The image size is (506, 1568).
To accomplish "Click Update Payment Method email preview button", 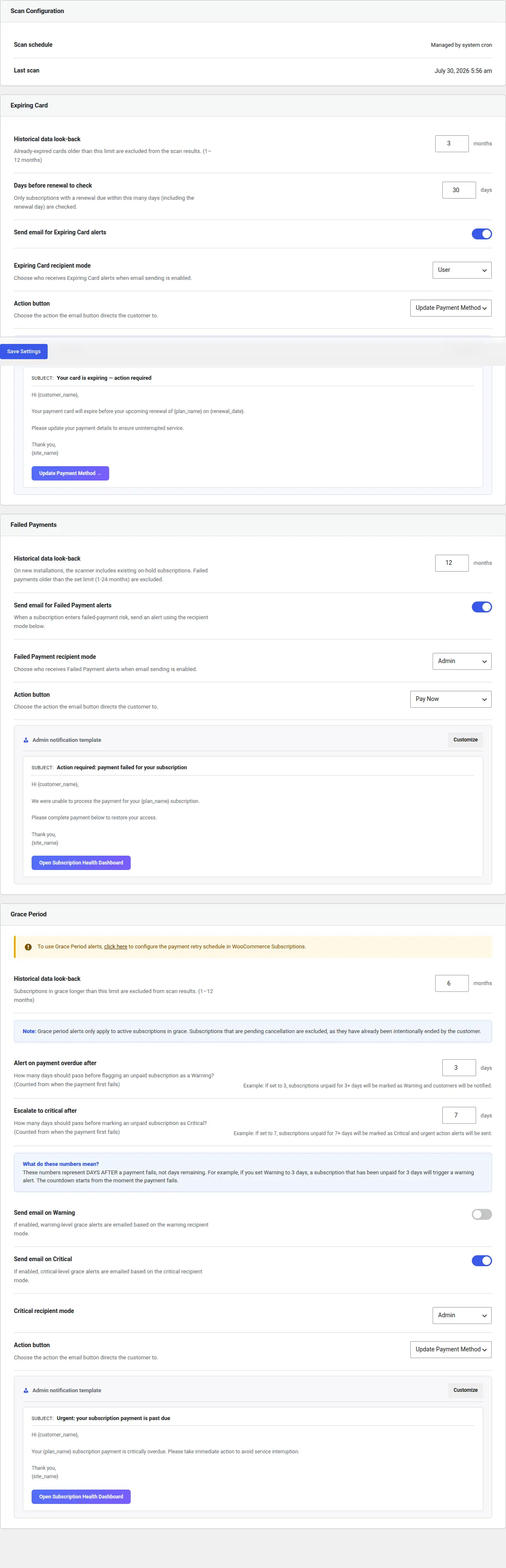I will coord(70,474).
